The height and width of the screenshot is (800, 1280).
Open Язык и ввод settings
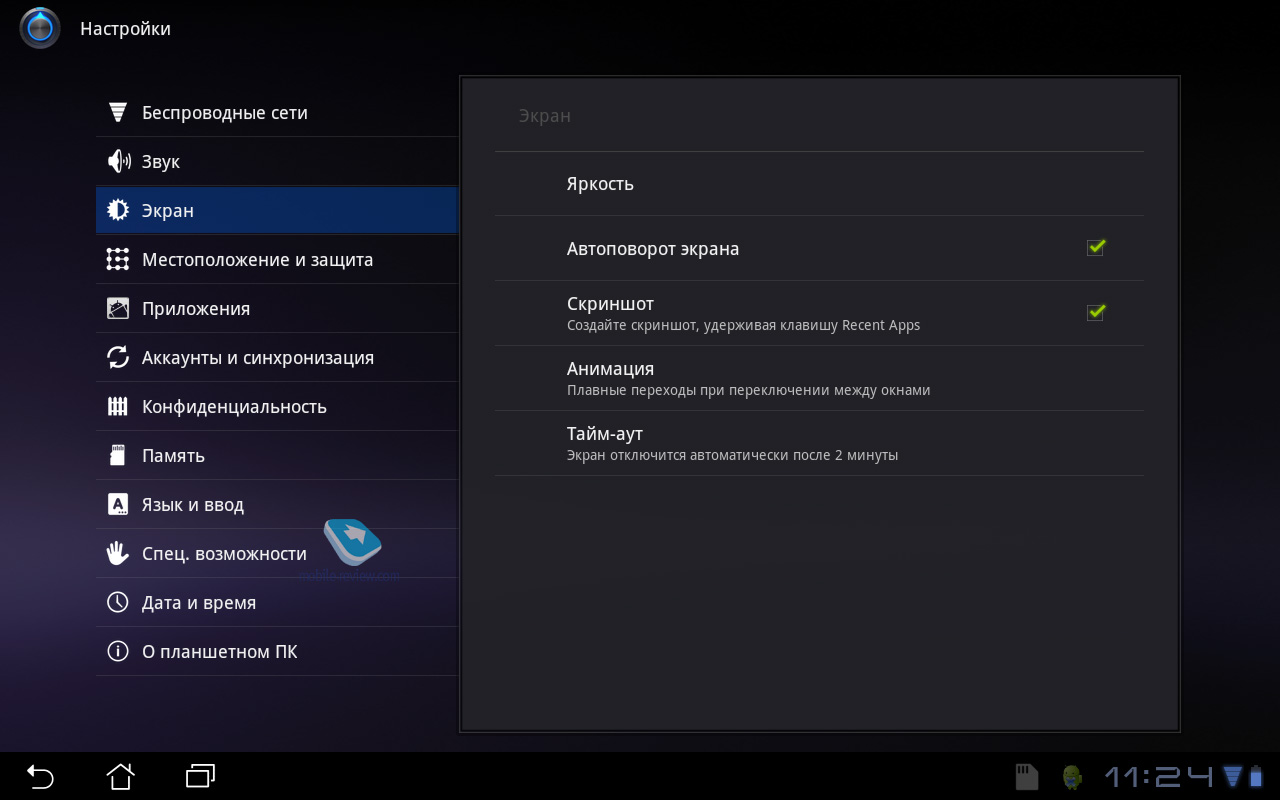tap(193, 504)
